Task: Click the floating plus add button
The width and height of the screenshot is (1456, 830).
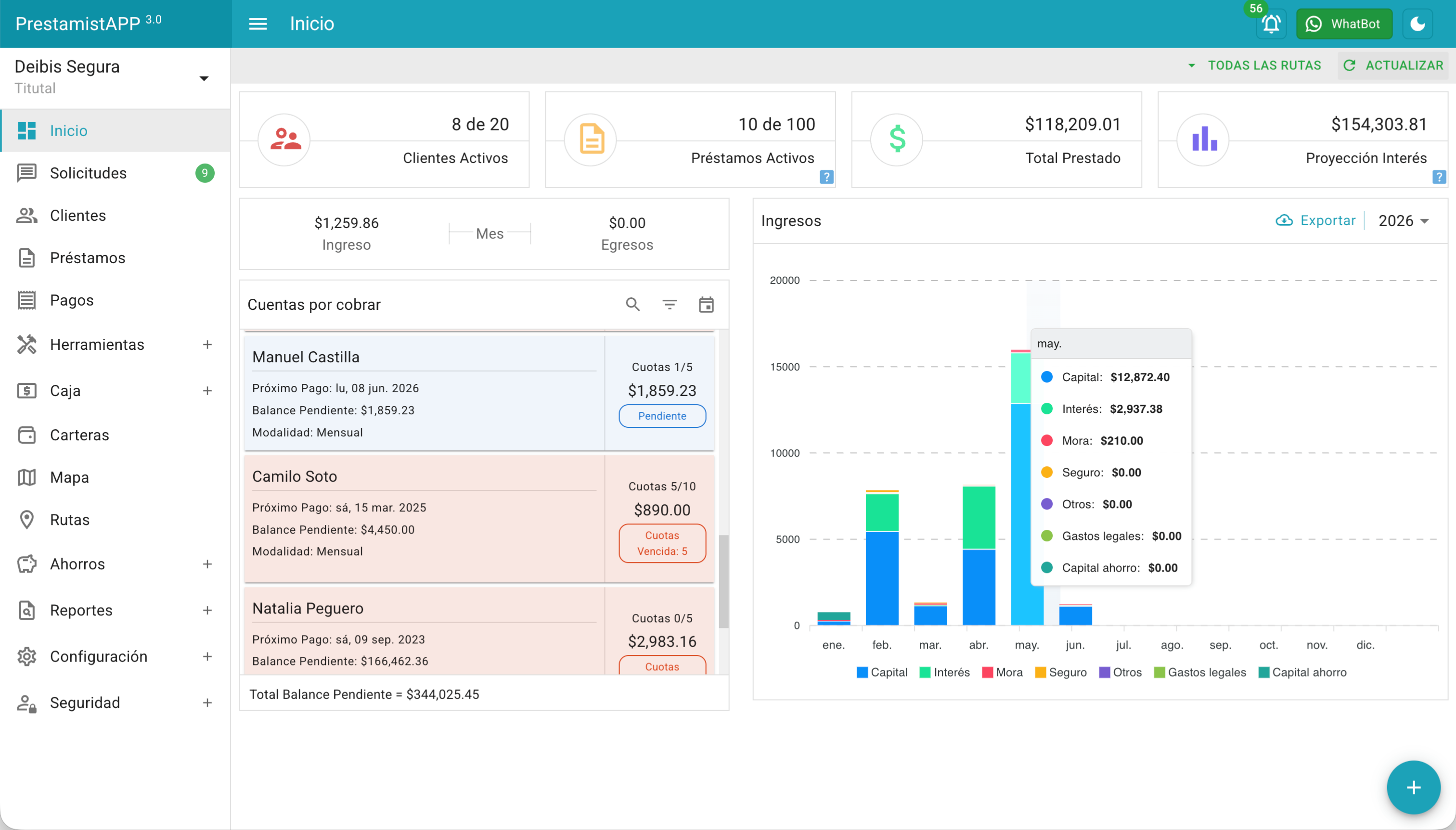Action: (1413, 787)
